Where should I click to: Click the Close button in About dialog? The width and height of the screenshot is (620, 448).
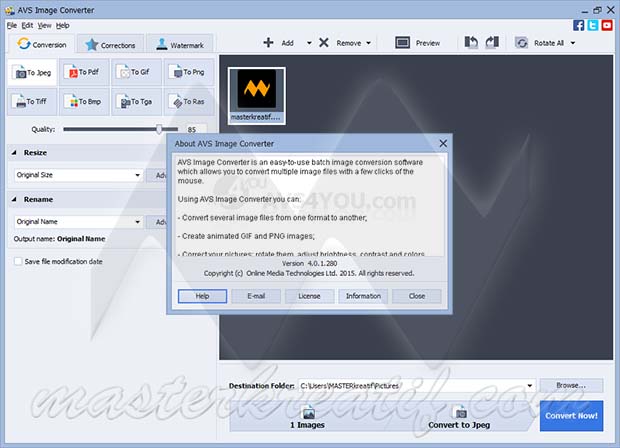[417, 296]
